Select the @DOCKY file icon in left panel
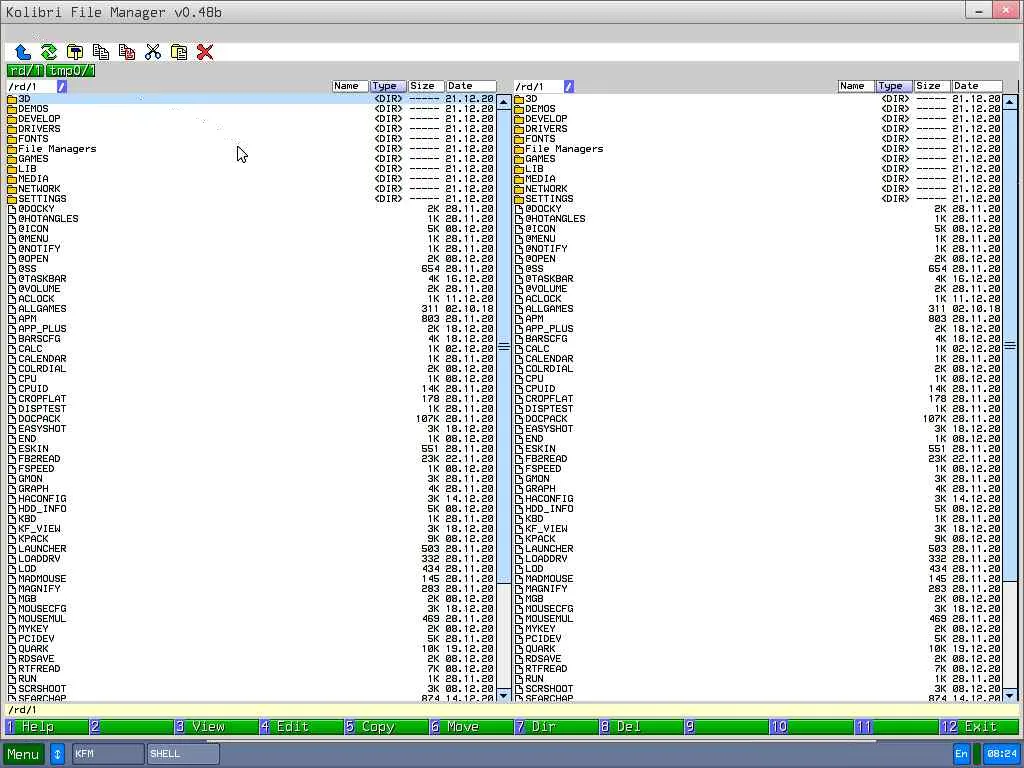The width and height of the screenshot is (1024, 768). coord(12,209)
